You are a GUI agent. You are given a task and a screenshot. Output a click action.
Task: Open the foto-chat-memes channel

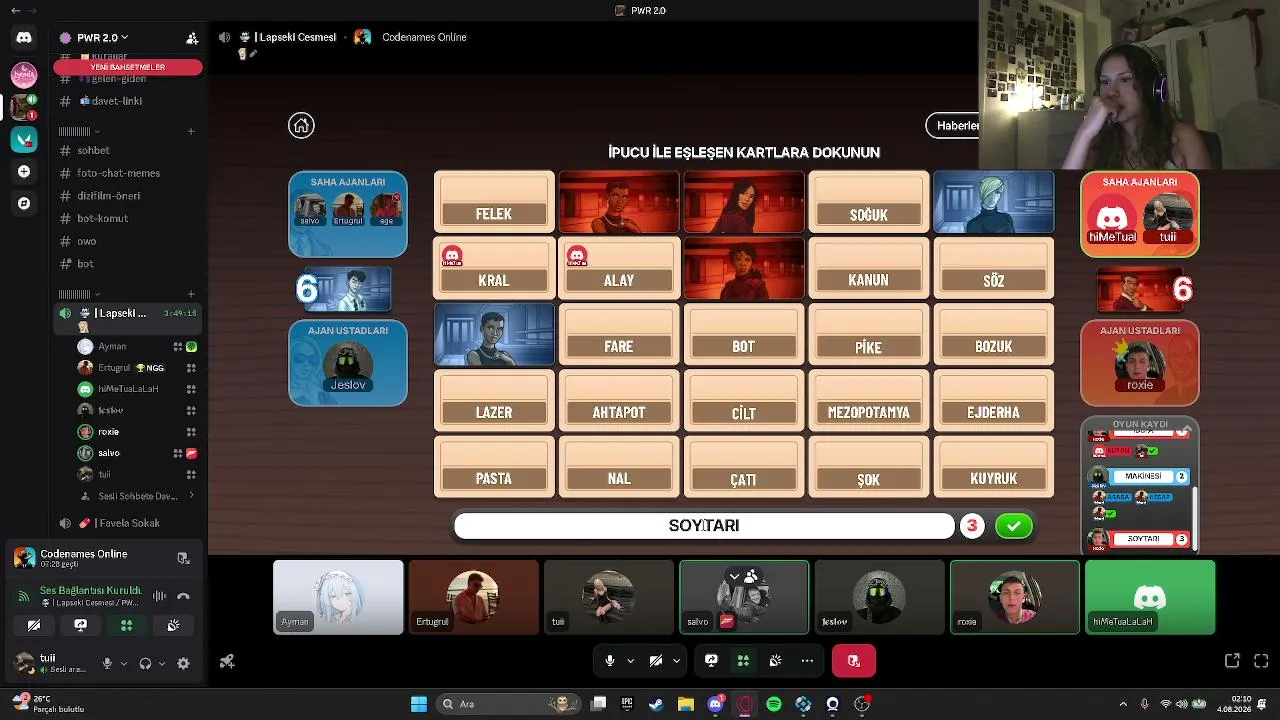click(118, 173)
